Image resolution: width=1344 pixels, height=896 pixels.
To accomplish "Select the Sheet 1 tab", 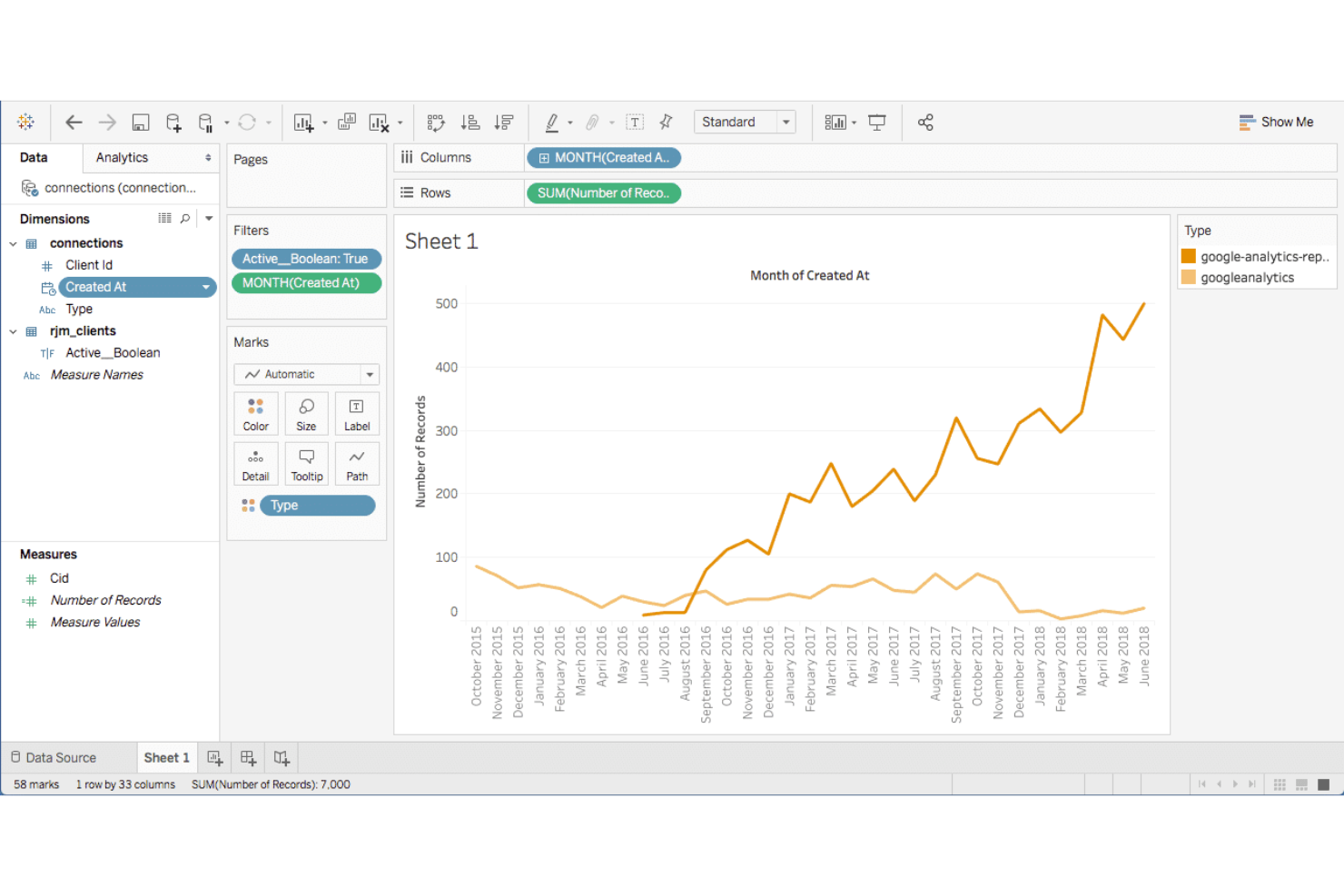I will 166,757.
